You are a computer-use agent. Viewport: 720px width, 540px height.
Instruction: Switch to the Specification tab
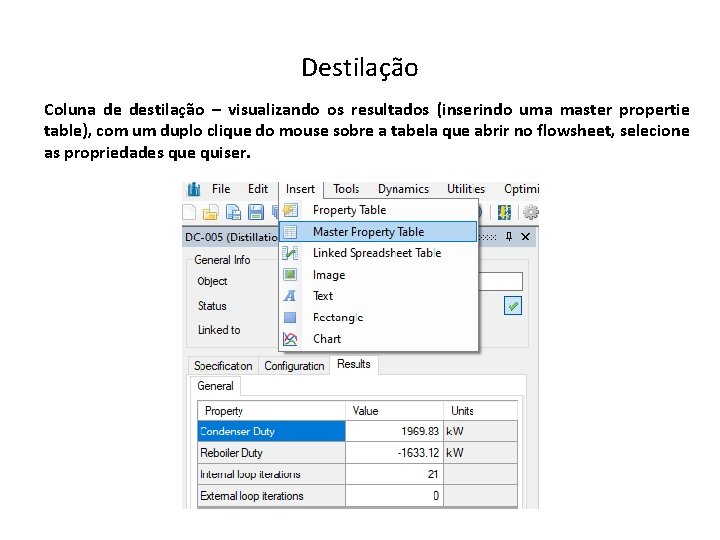point(223,366)
